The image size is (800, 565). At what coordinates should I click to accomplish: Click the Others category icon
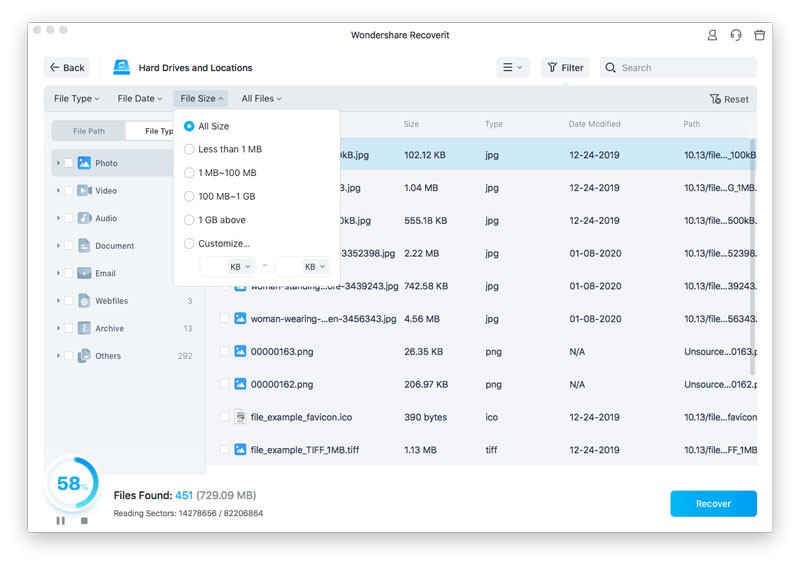click(x=84, y=356)
